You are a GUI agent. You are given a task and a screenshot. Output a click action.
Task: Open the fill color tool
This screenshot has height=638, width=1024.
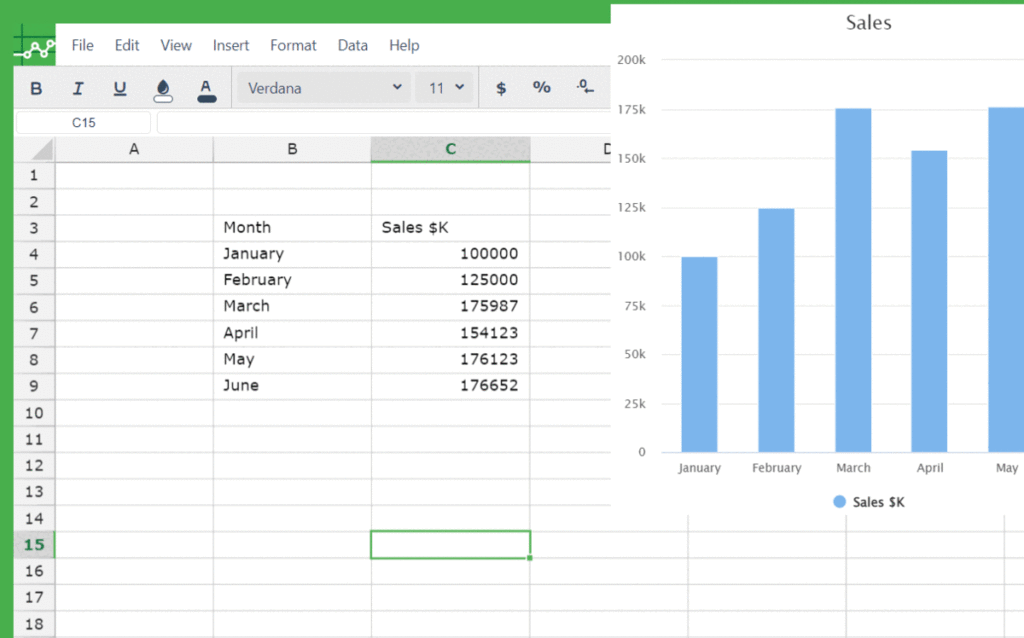click(163, 88)
